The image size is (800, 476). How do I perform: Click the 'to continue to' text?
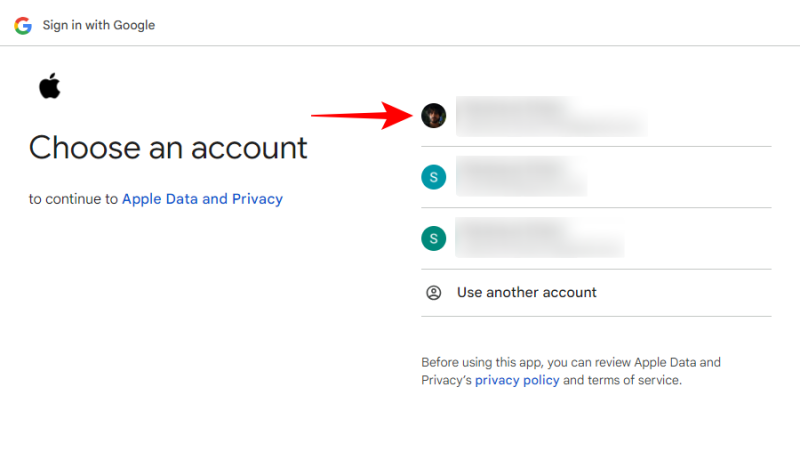pos(74,199)
